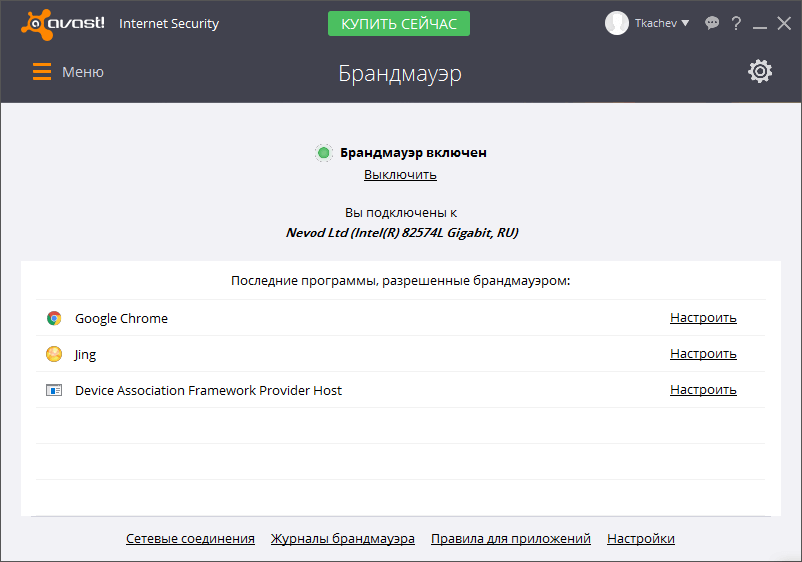Click the Google Chrome icon
The height and width of the screenshot is (562, 802).
[x=54, y=318]
